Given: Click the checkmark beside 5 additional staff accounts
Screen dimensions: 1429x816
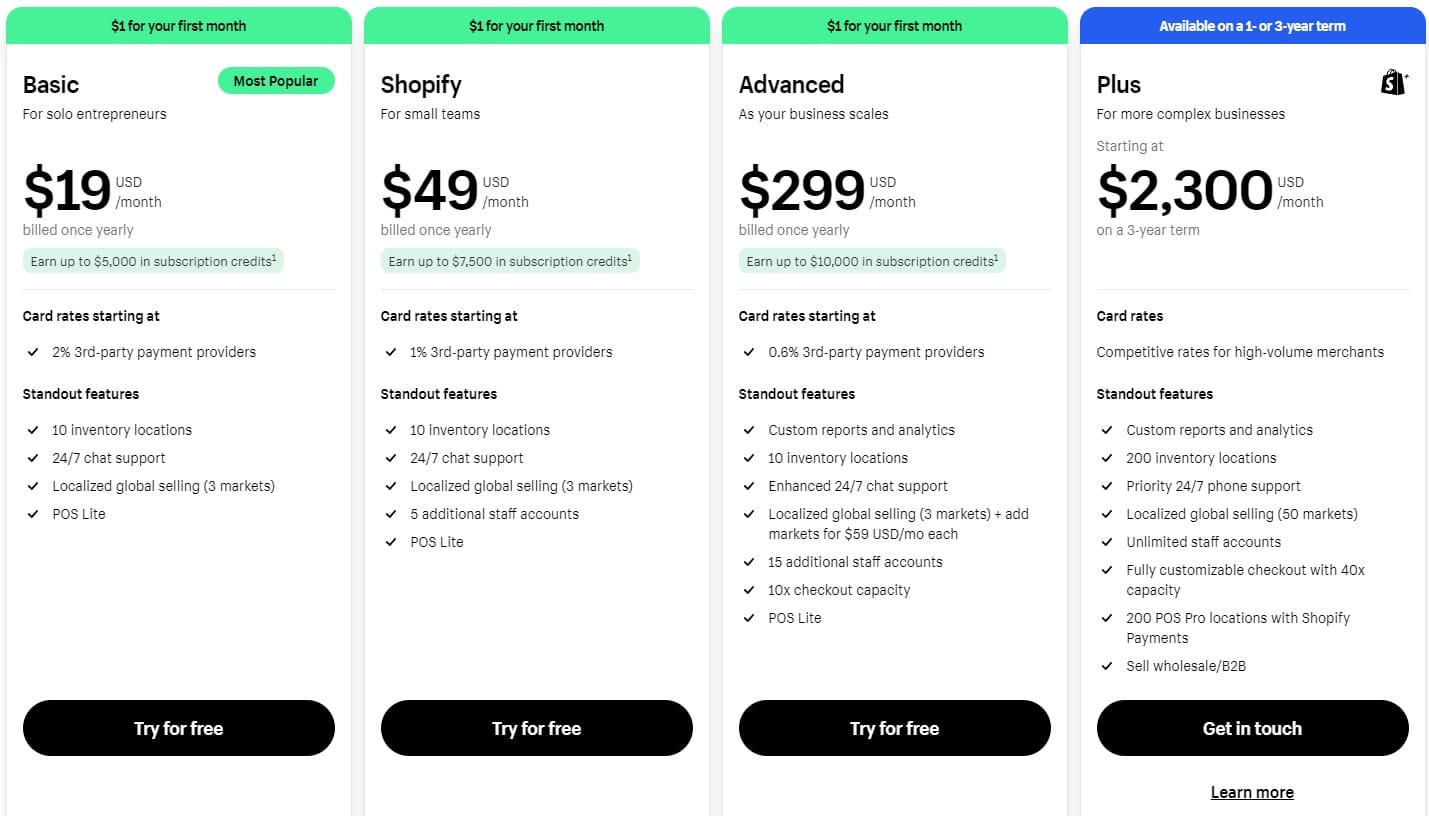Looking at the screenshot, I should (x=391, y=514).
